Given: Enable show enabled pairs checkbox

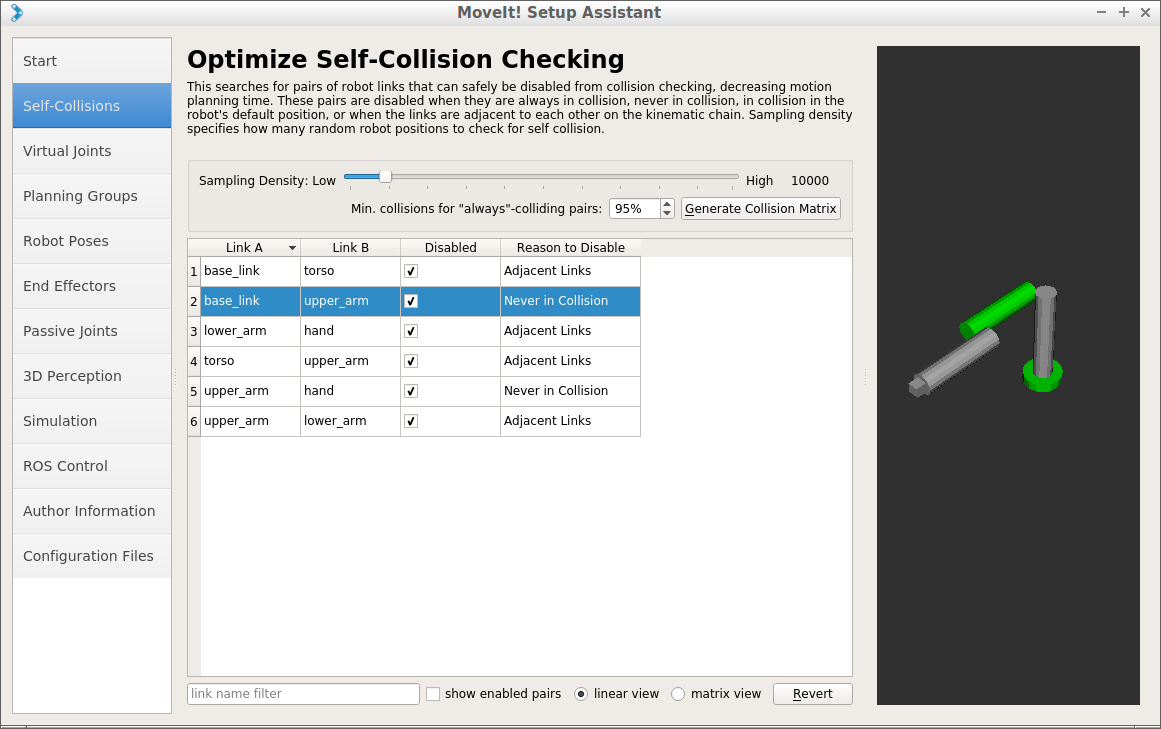Looking at the screenshot, I should (x=433, y=693).
